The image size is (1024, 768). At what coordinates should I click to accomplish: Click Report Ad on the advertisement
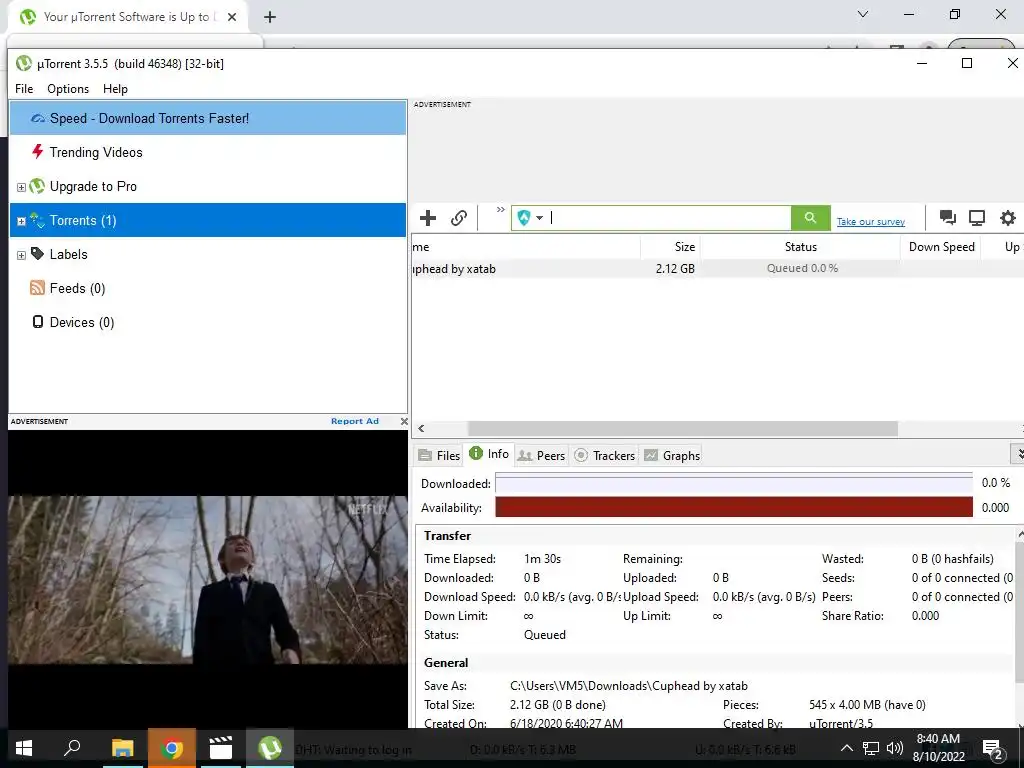pos(355,421)
